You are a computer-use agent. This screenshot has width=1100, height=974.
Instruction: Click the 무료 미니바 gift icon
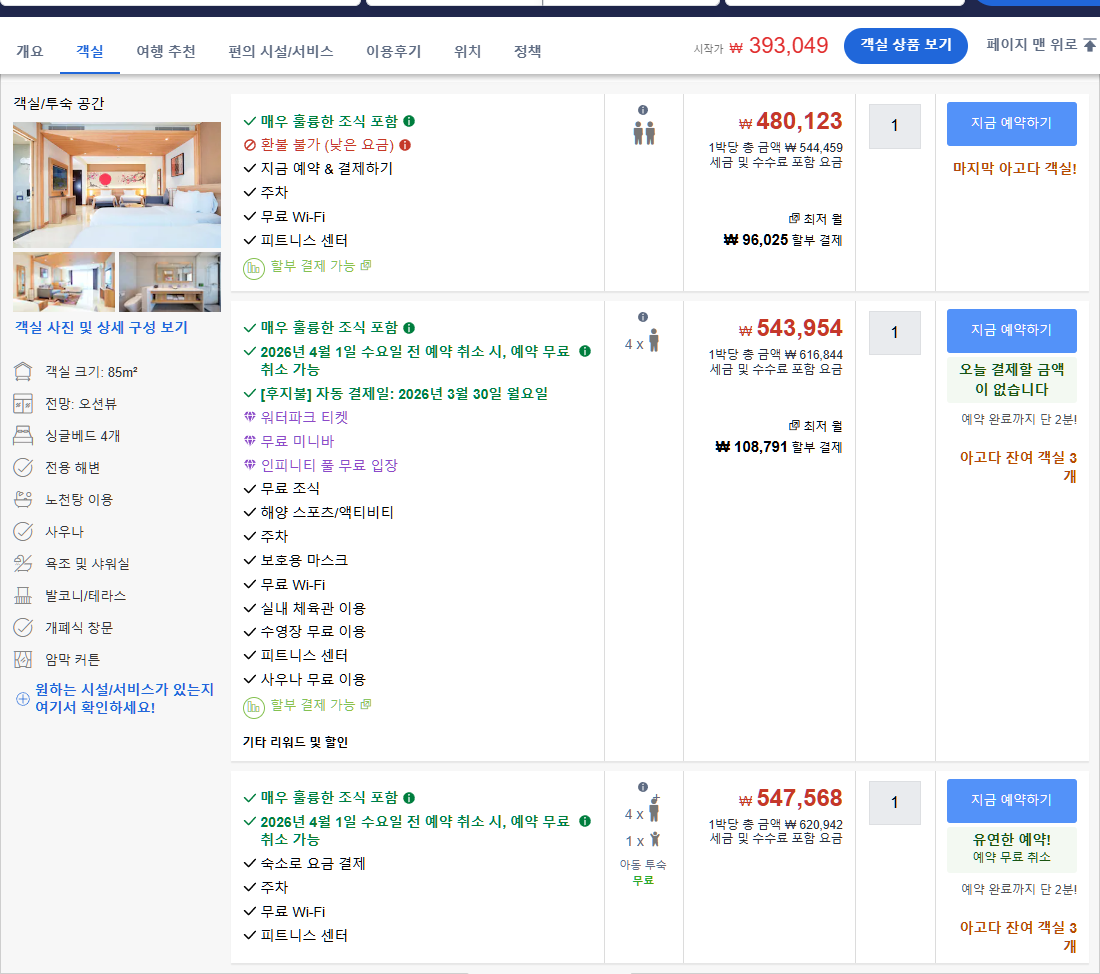tap(250, 440)
